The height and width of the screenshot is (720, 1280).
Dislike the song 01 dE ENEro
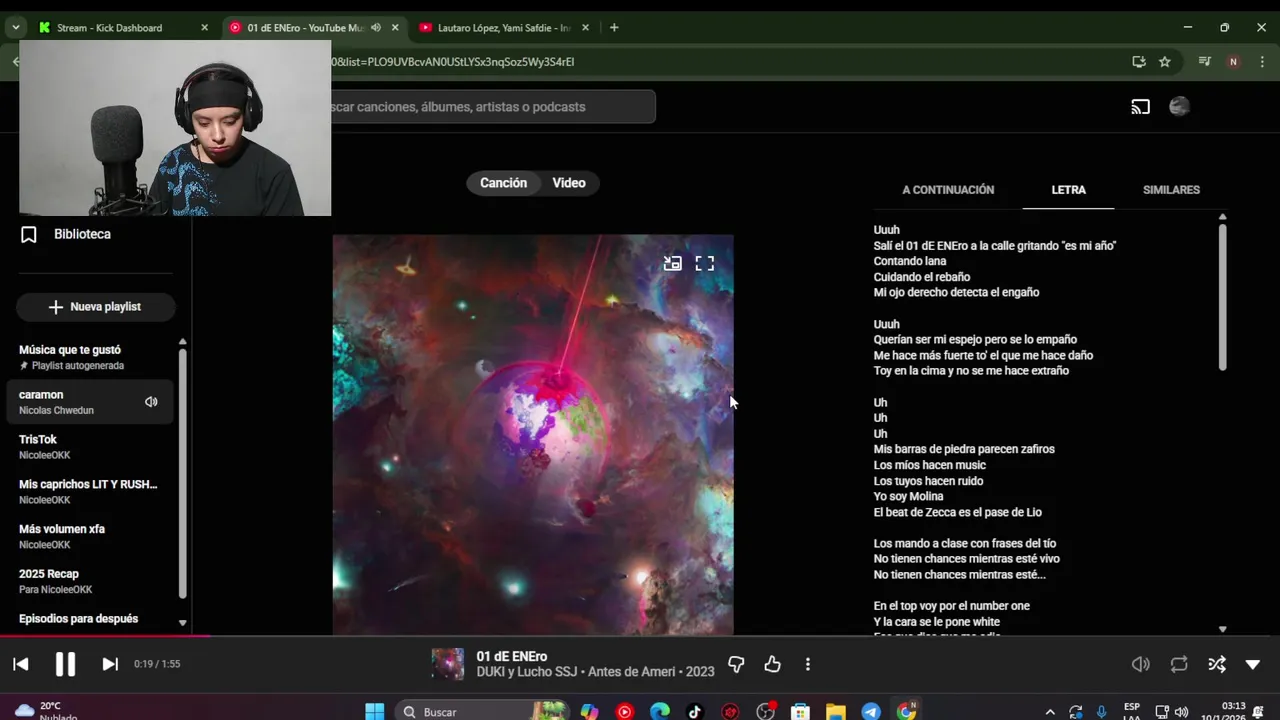(736, 664)
